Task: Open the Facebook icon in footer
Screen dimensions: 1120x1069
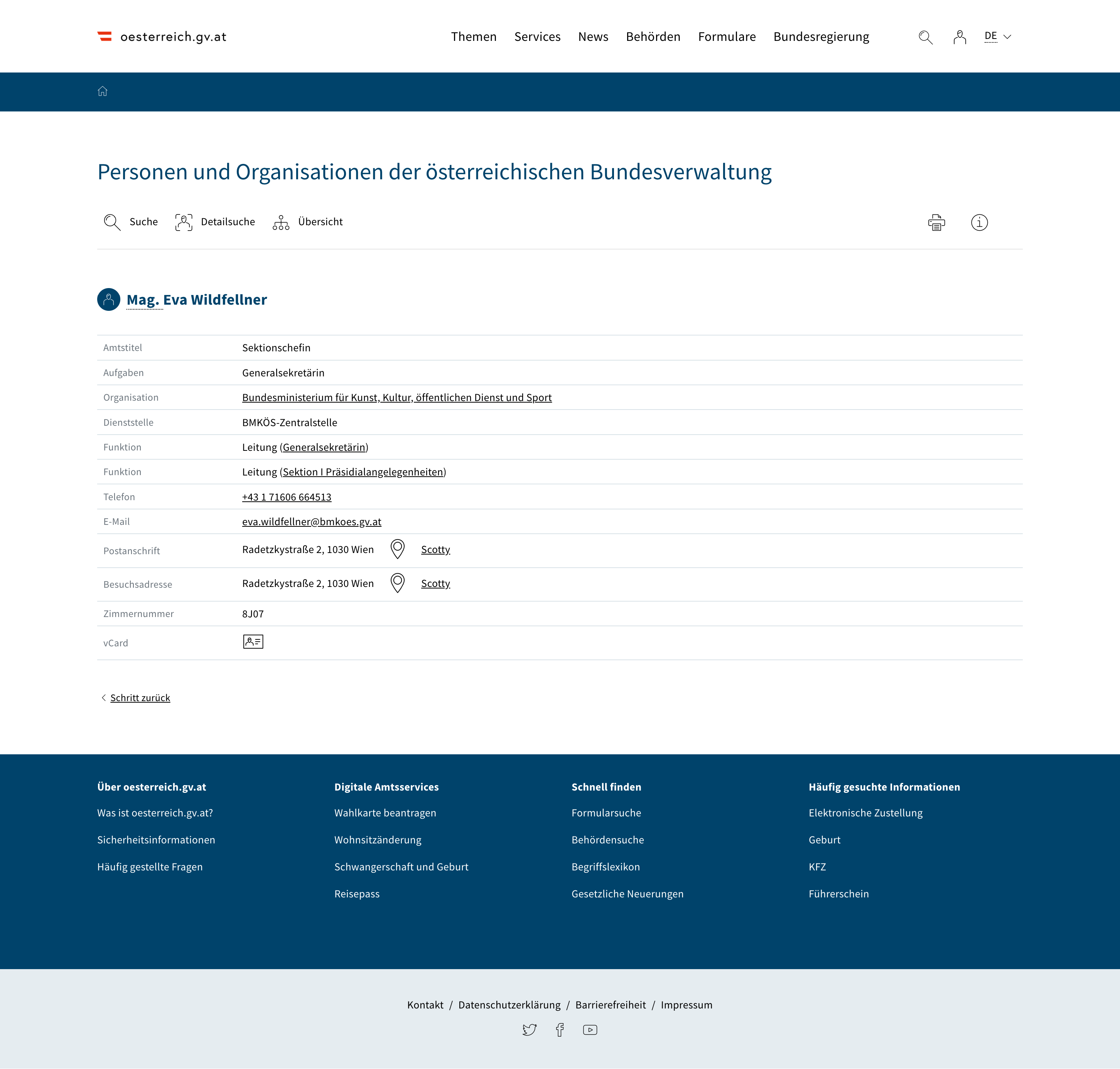Action: point(560,1030)
